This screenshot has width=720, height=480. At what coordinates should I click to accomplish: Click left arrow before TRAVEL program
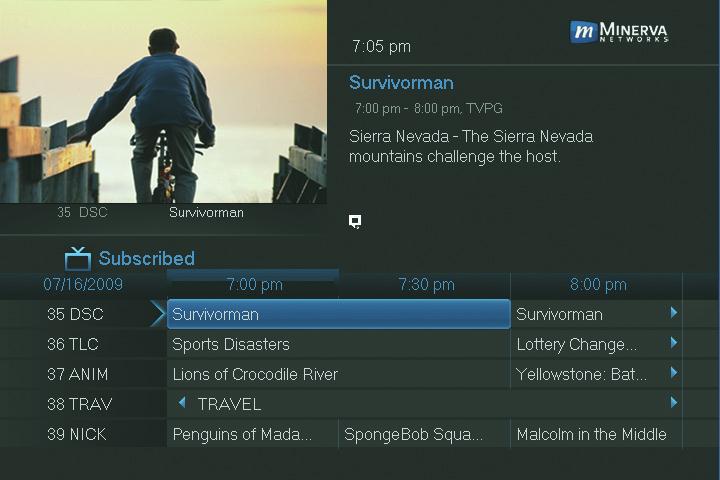[x=182, y=403]
